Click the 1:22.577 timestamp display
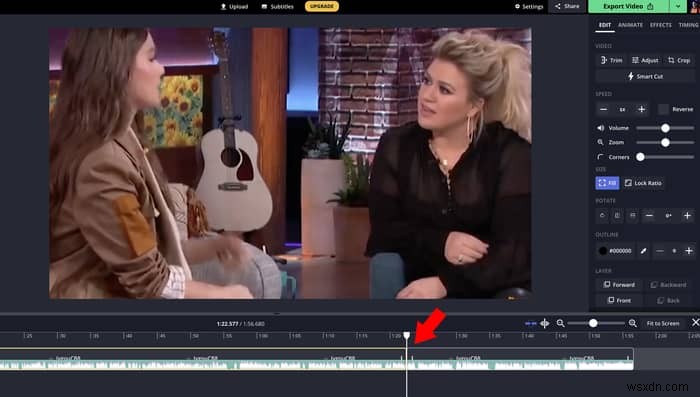Screen dimensions: 700x397 [x=227, y=324]
